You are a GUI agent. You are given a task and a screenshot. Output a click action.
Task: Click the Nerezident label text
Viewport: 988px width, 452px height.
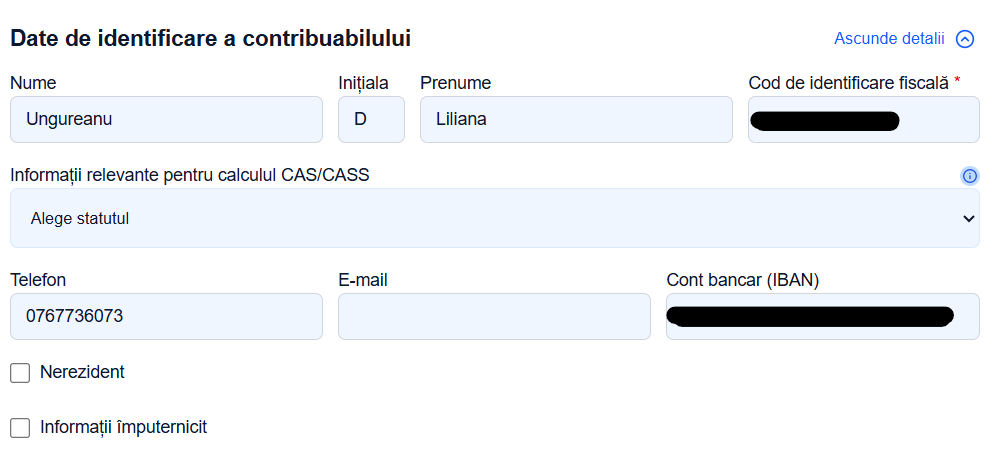(82, 372)
